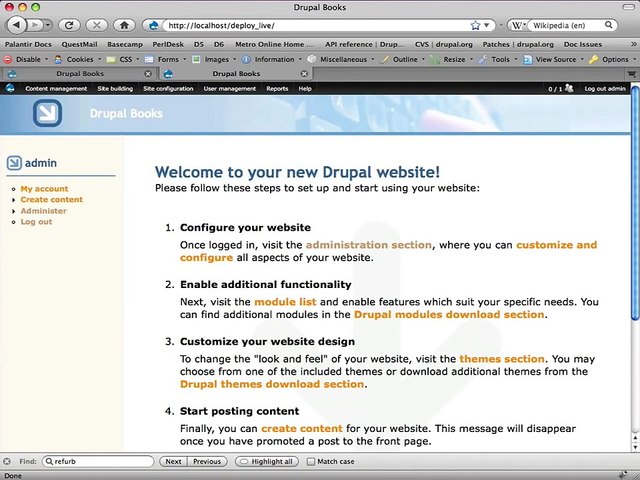Open Site configuration menu
640x480 pixels.
168,89
